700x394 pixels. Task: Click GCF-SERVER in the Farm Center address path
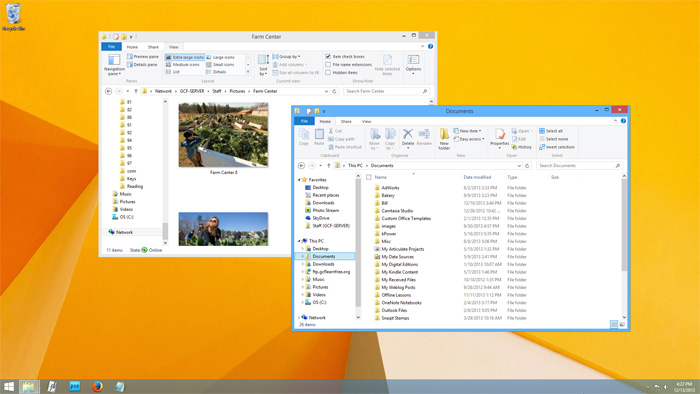(192, 91)
